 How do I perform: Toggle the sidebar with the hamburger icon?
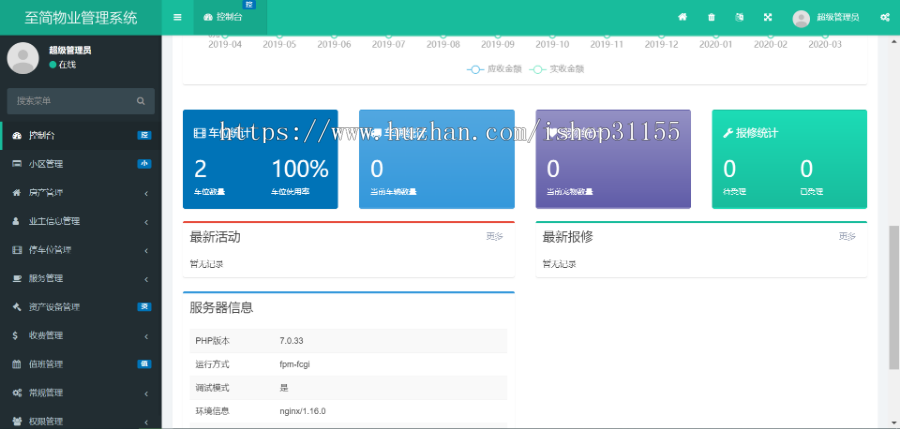tap(177, 17)
